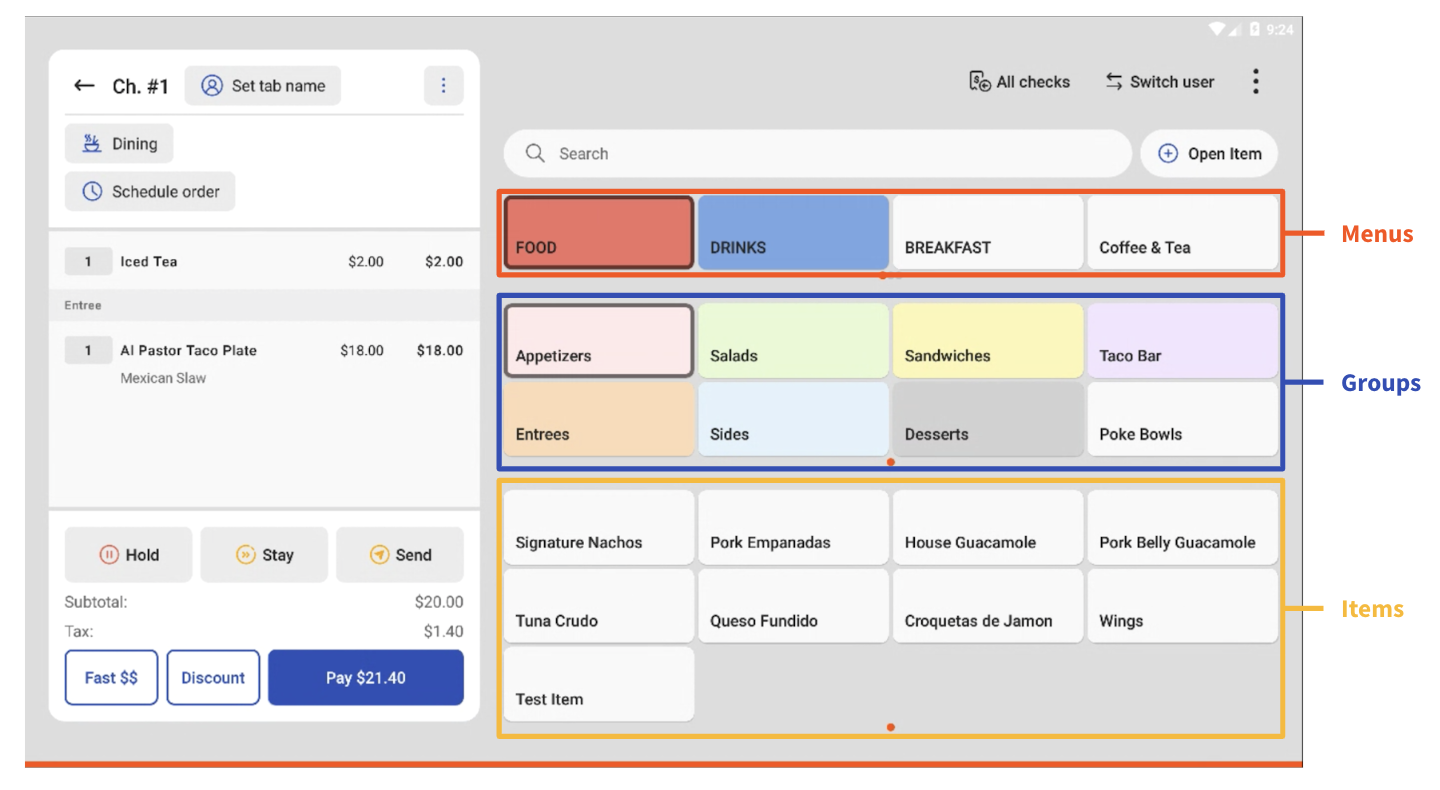1440x790 pixels.
Task: Toggle the Dining order type
Action: pos(119,143)
